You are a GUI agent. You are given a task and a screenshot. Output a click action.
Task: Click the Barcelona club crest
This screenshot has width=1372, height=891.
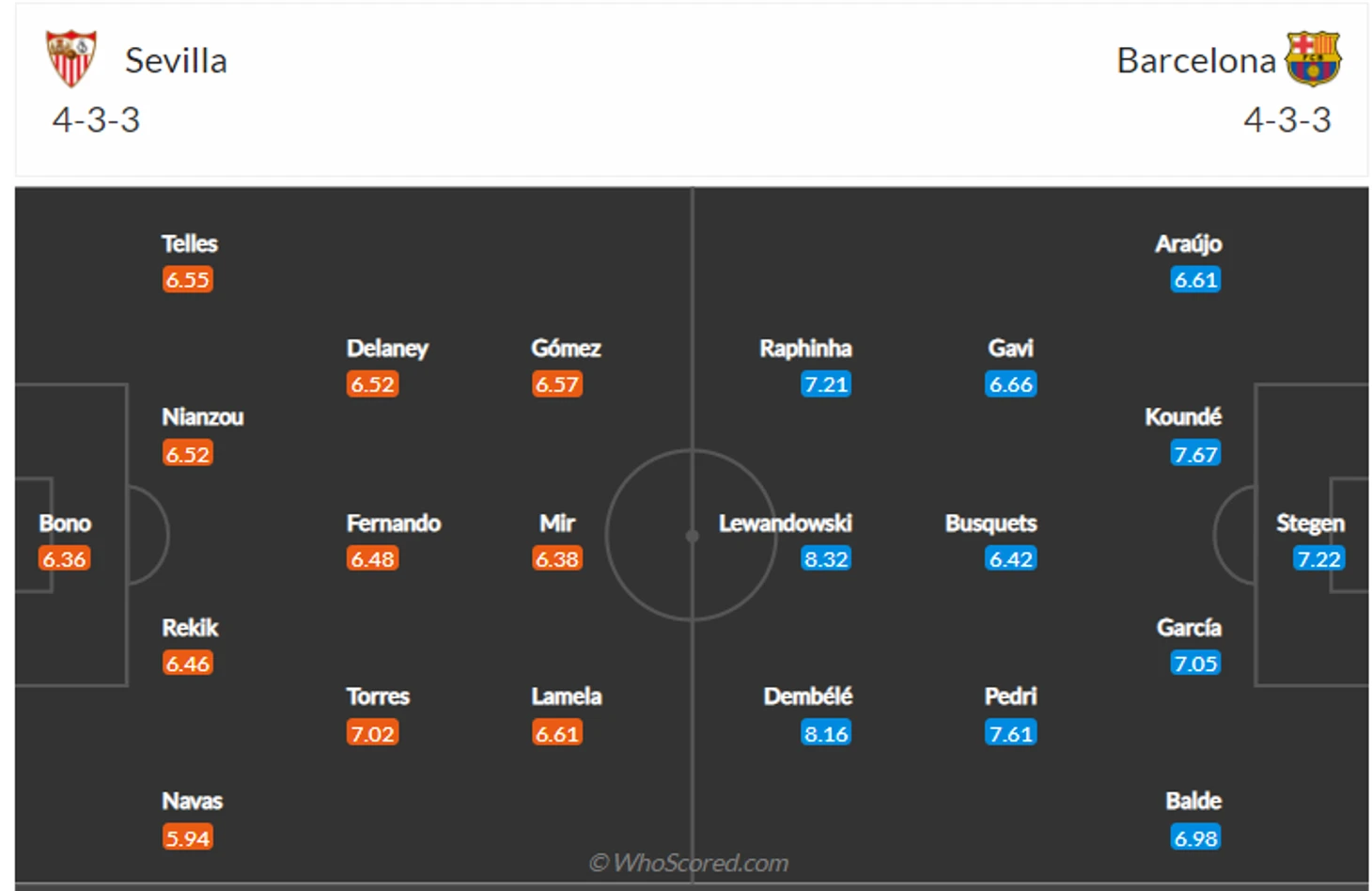point(1313,58)
